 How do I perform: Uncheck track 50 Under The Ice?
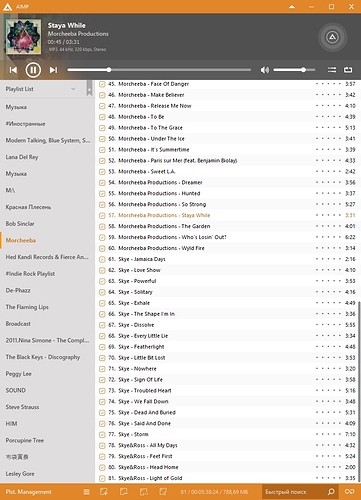102,139
